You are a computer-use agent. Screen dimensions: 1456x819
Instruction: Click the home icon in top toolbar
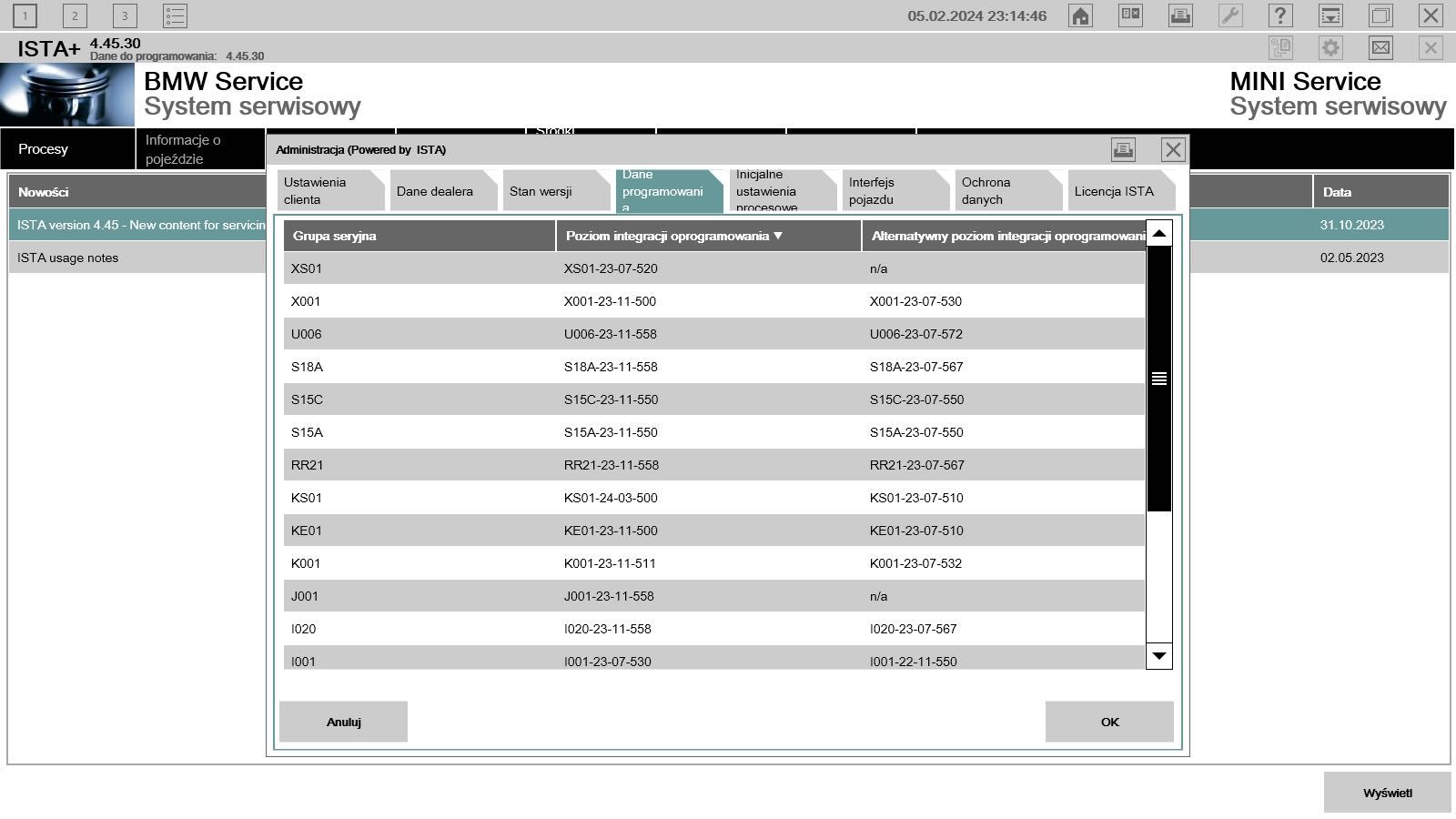(x=1080, y=15)
